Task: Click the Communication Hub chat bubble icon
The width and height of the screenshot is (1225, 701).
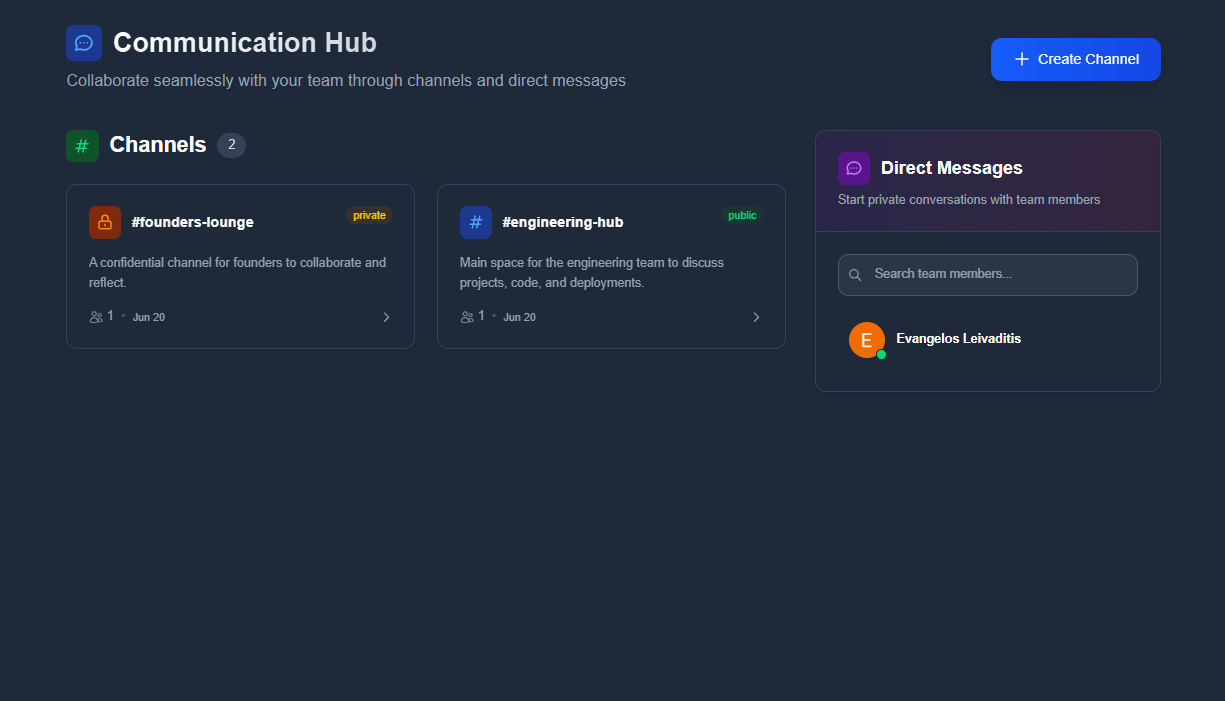Action: 84,43
